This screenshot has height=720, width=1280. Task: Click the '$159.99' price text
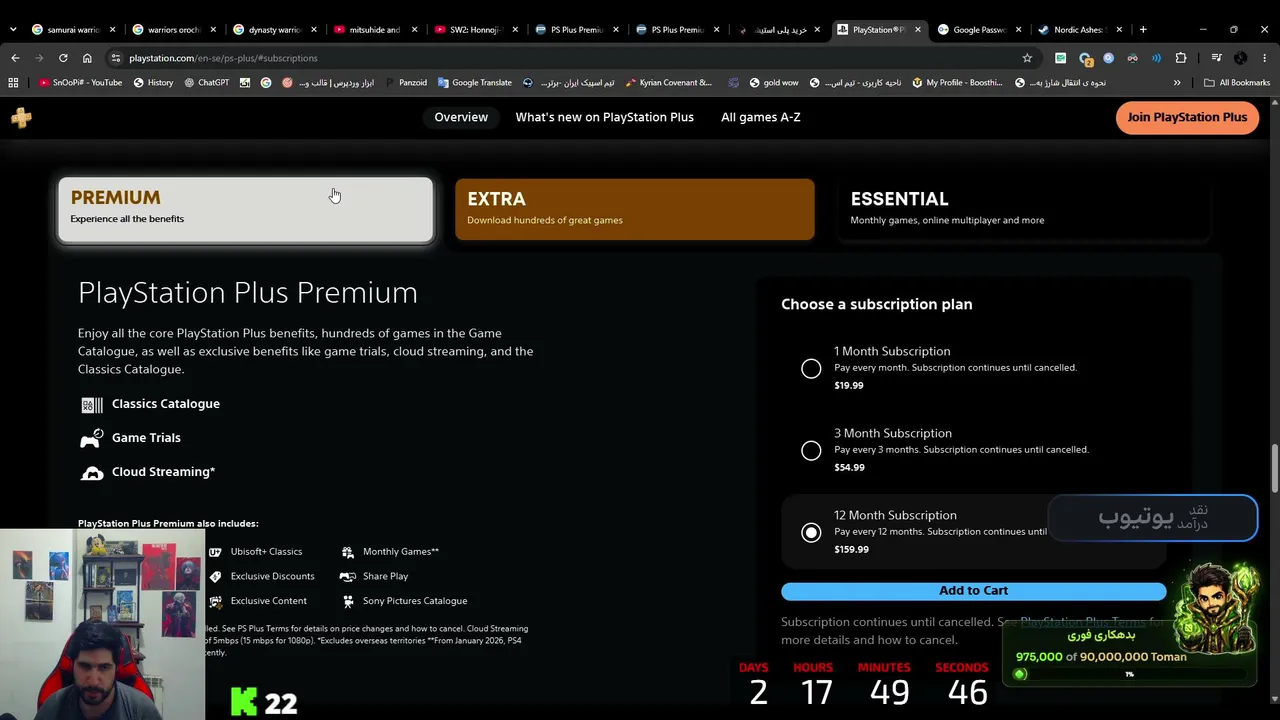point(851,550)
